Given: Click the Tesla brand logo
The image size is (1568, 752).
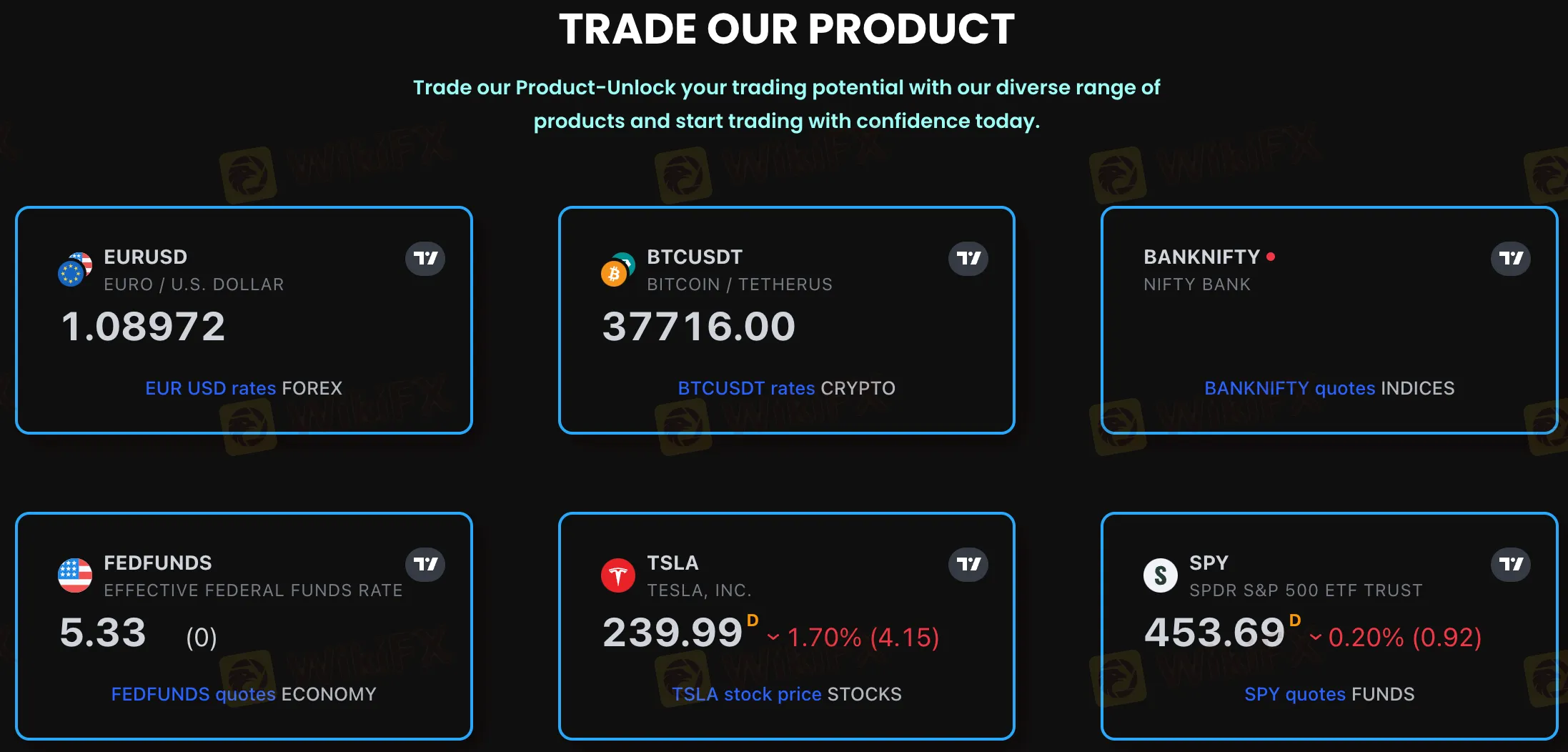Looking at the screenshot, I should point(617,576).
